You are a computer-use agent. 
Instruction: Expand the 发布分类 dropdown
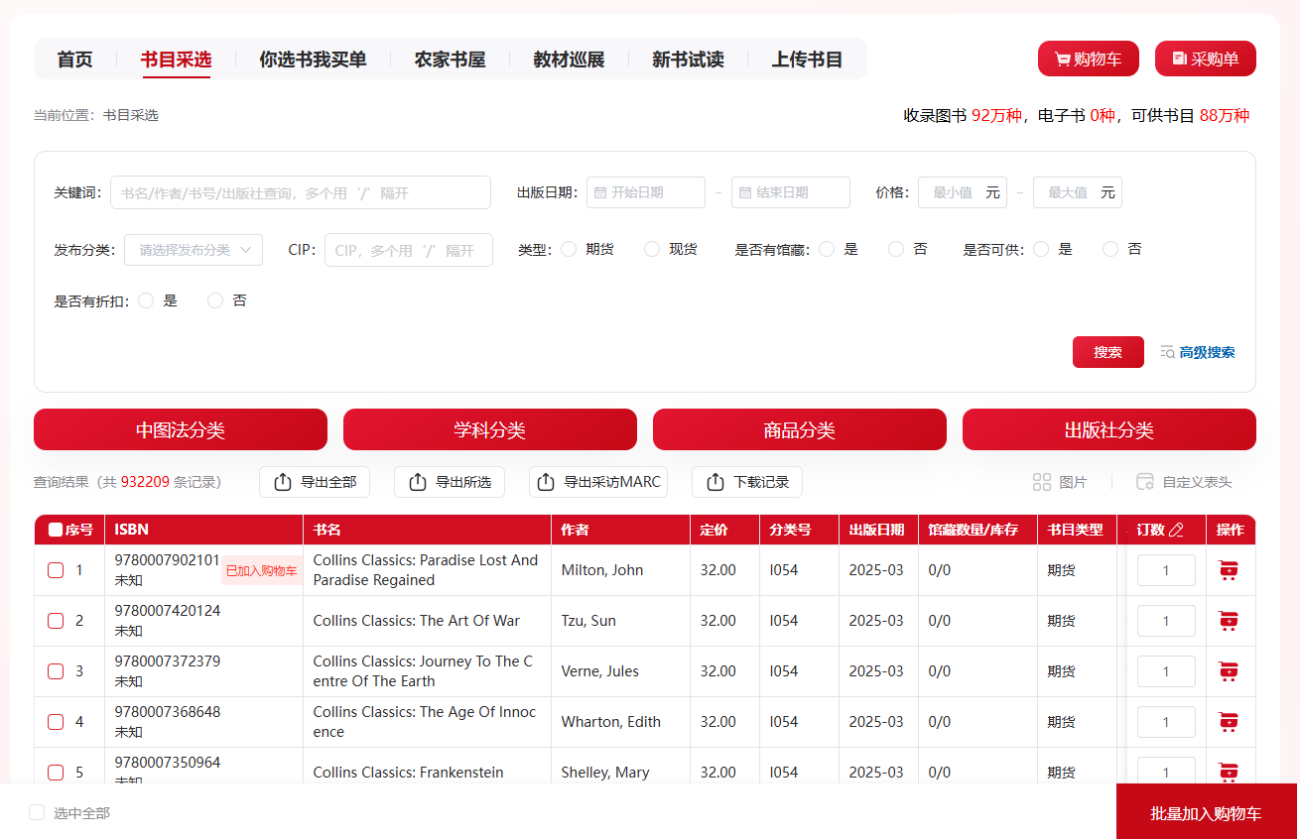193,250
